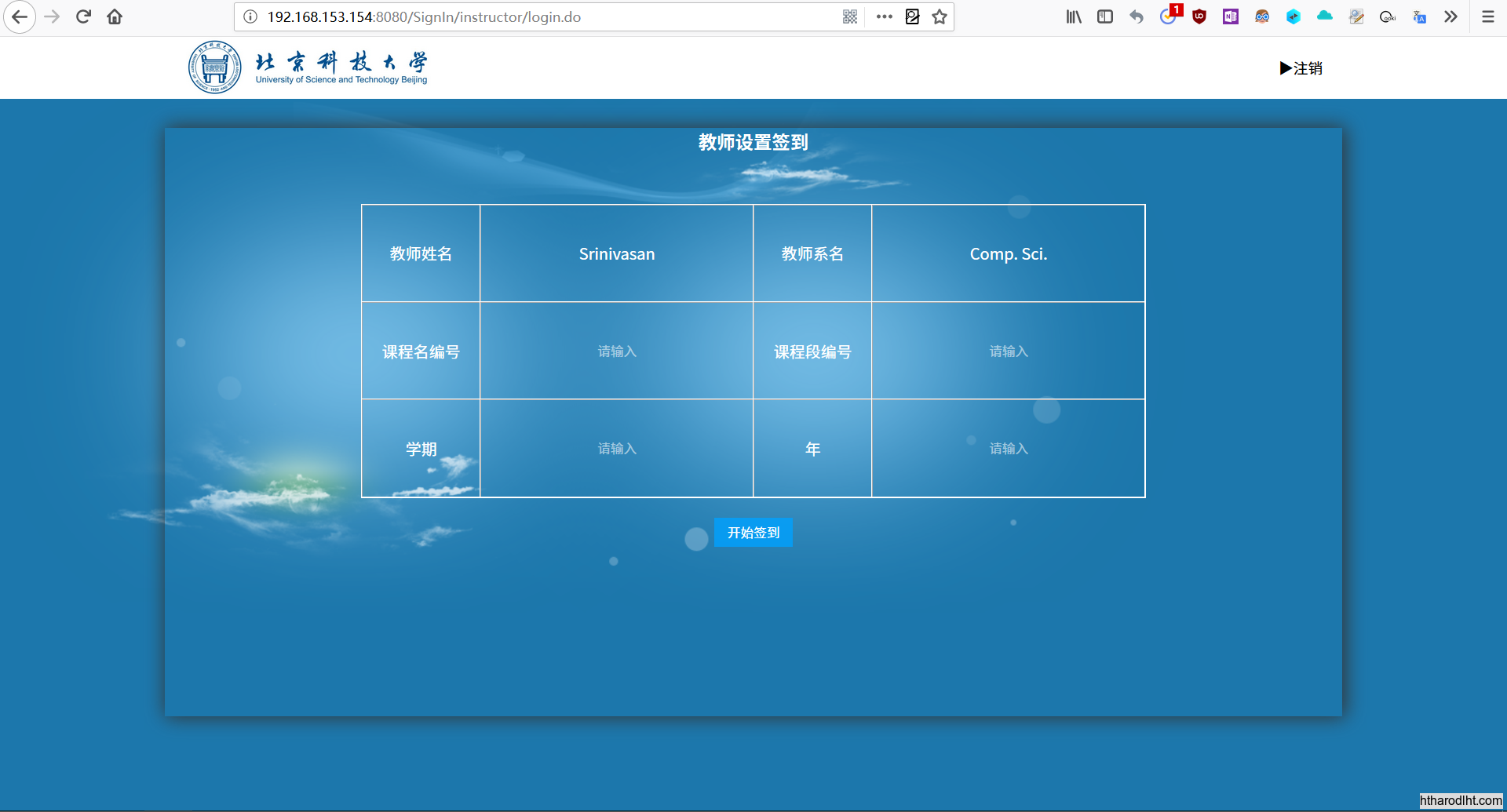Bookmark this page with the star icon
Screen dimensions: 1507x812
coord(940,17)
